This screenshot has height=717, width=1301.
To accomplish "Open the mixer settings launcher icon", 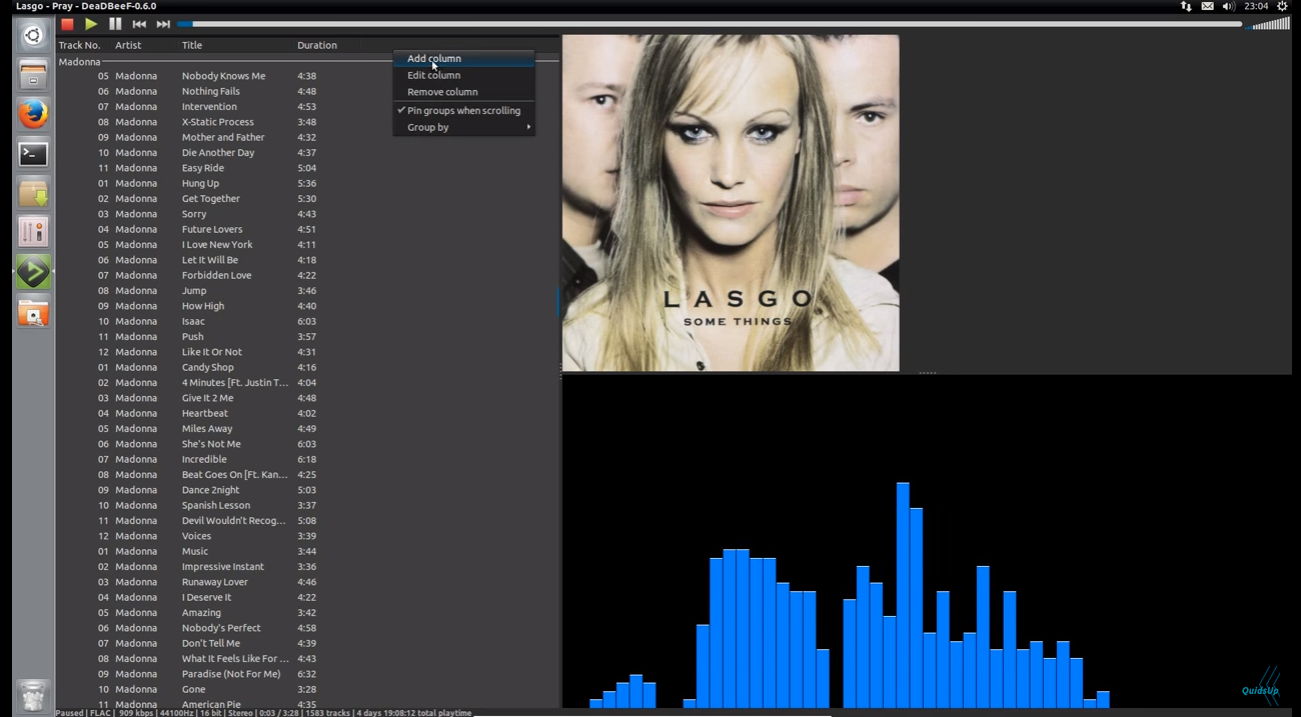I will click(33, 233).
